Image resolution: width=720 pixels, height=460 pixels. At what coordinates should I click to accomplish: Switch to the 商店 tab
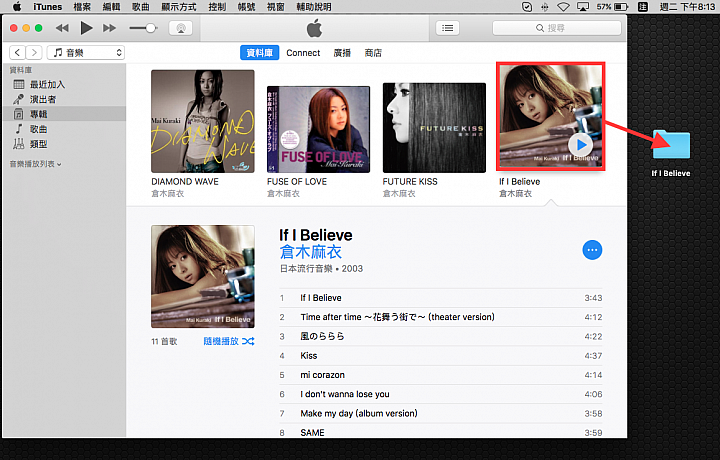[373, 53]
